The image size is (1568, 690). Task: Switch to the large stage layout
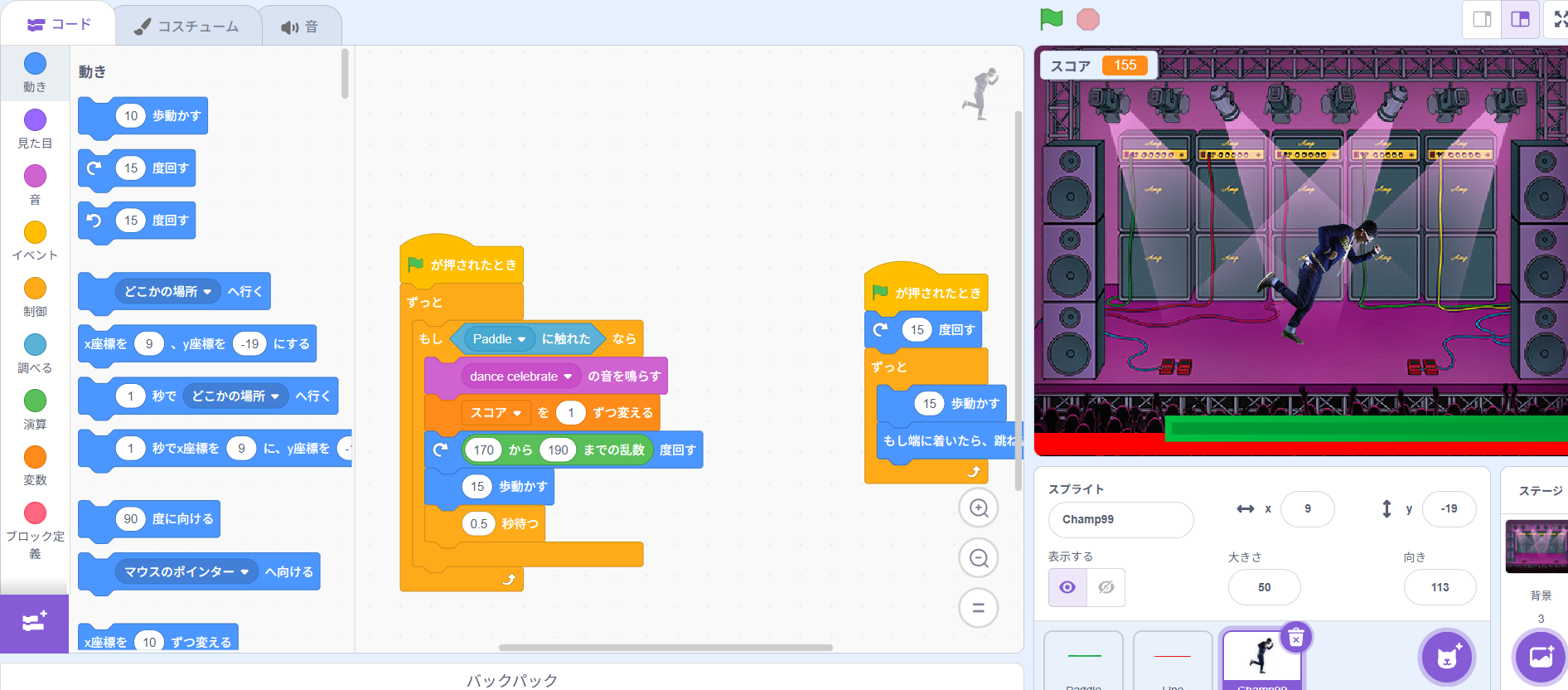(x=1520, y=19)
